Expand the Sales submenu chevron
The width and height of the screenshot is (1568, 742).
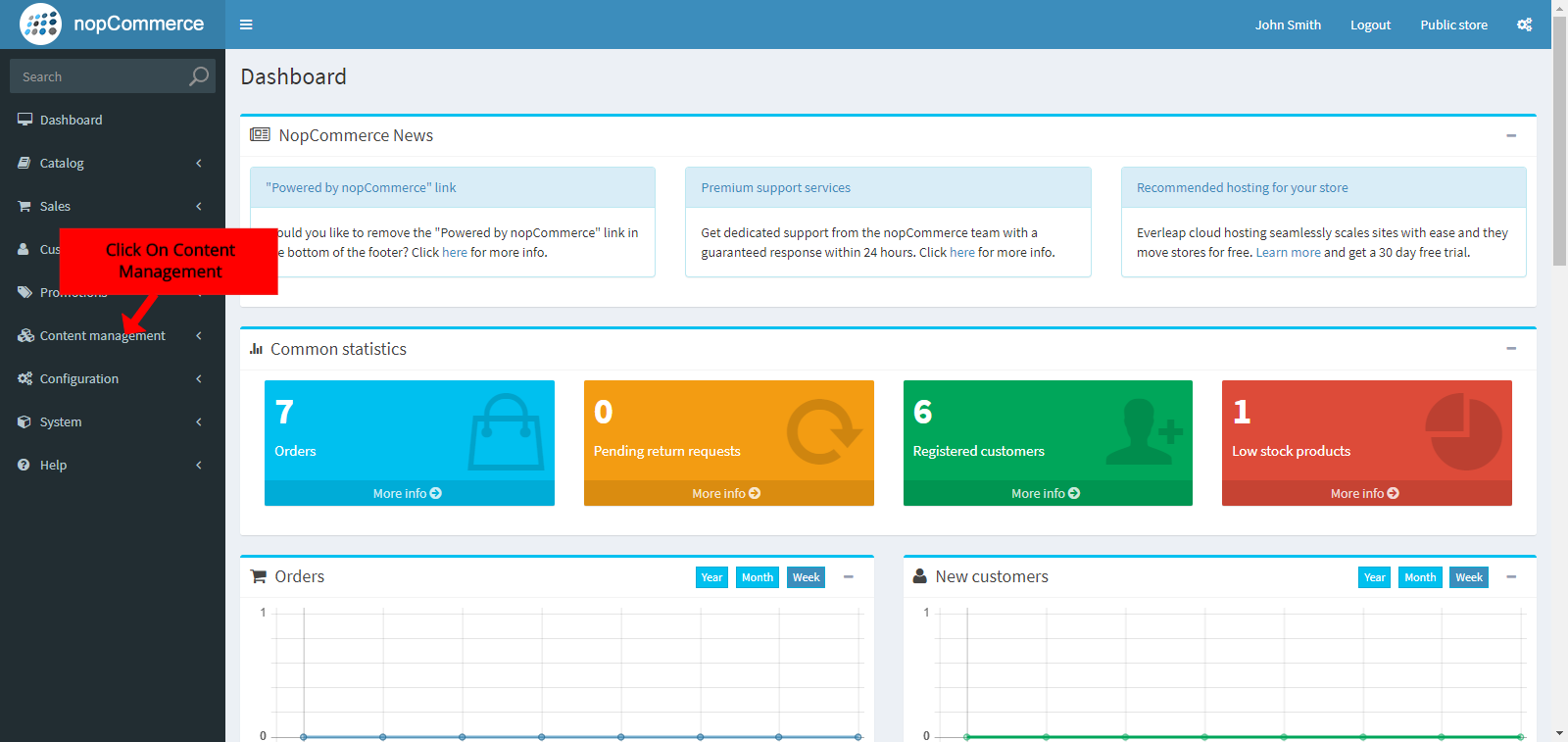click(x=199, y=206)
